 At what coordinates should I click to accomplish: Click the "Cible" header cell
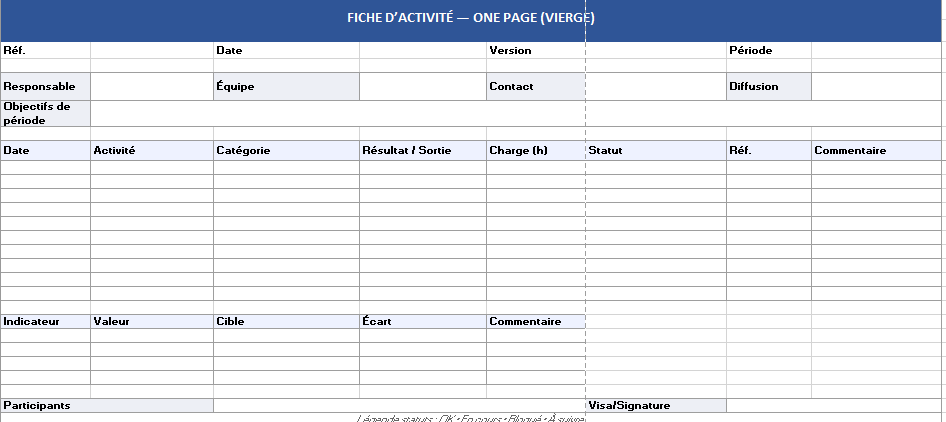click(285, 322)
